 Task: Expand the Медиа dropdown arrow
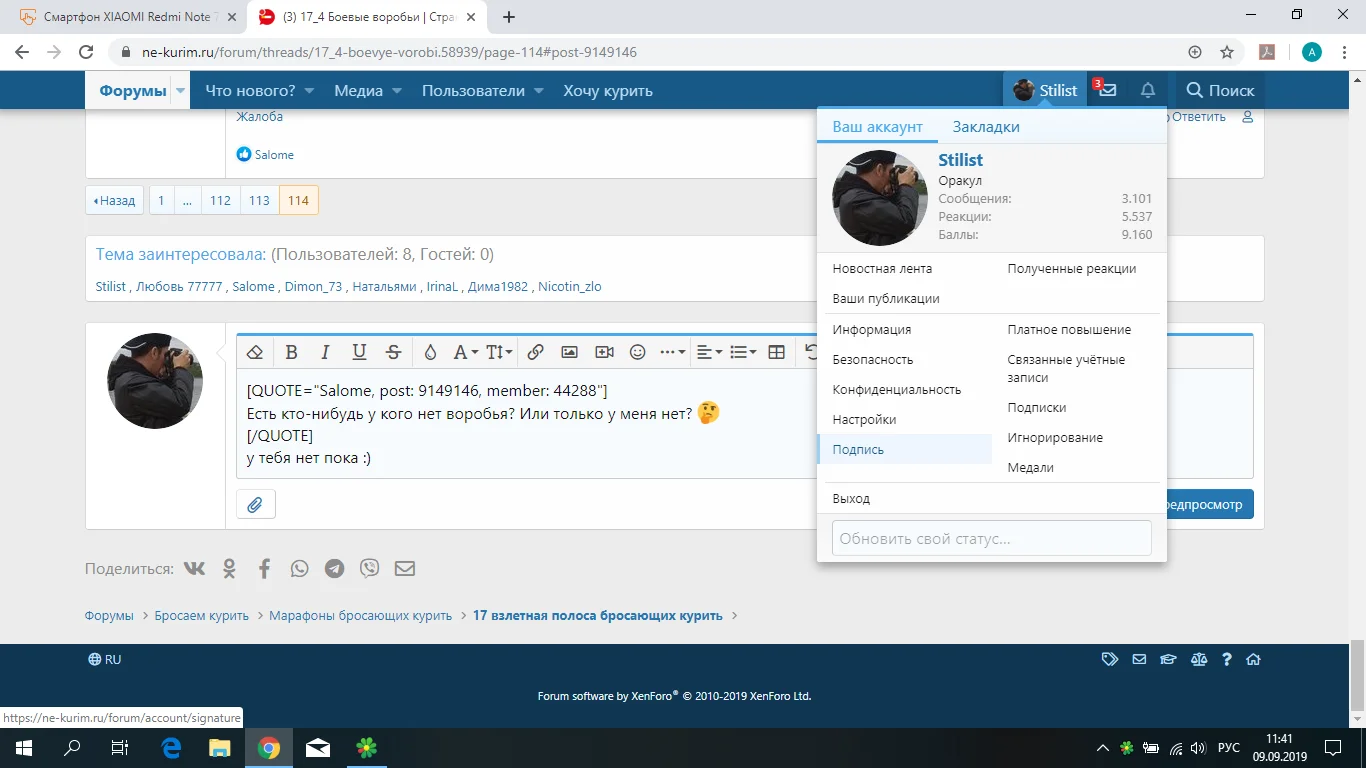[x=396, y=90]
